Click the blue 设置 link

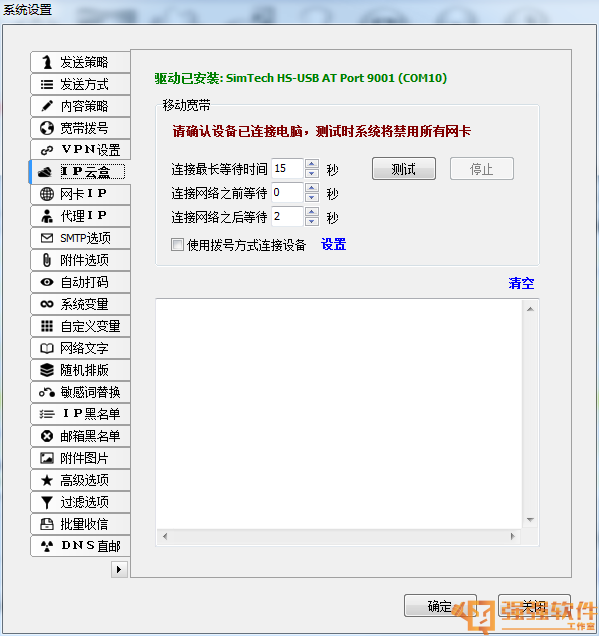[333, 245]
